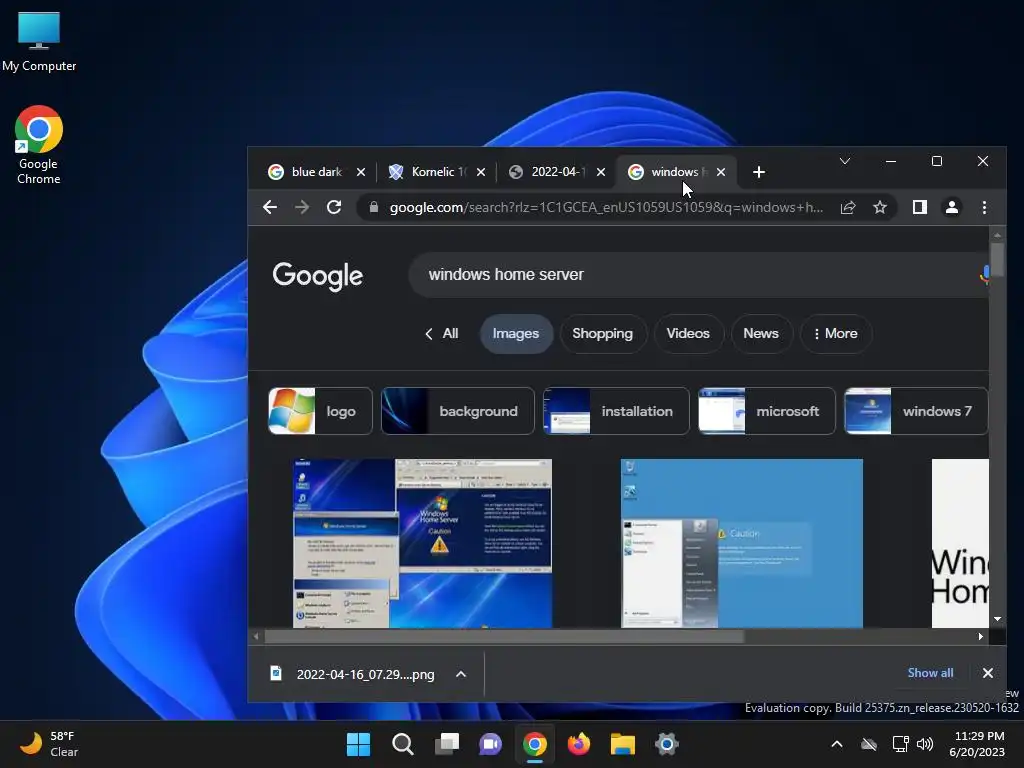The image size is (1024, 768).
Task: Open clock showing 11:29 PM
Action: point(977,744)
